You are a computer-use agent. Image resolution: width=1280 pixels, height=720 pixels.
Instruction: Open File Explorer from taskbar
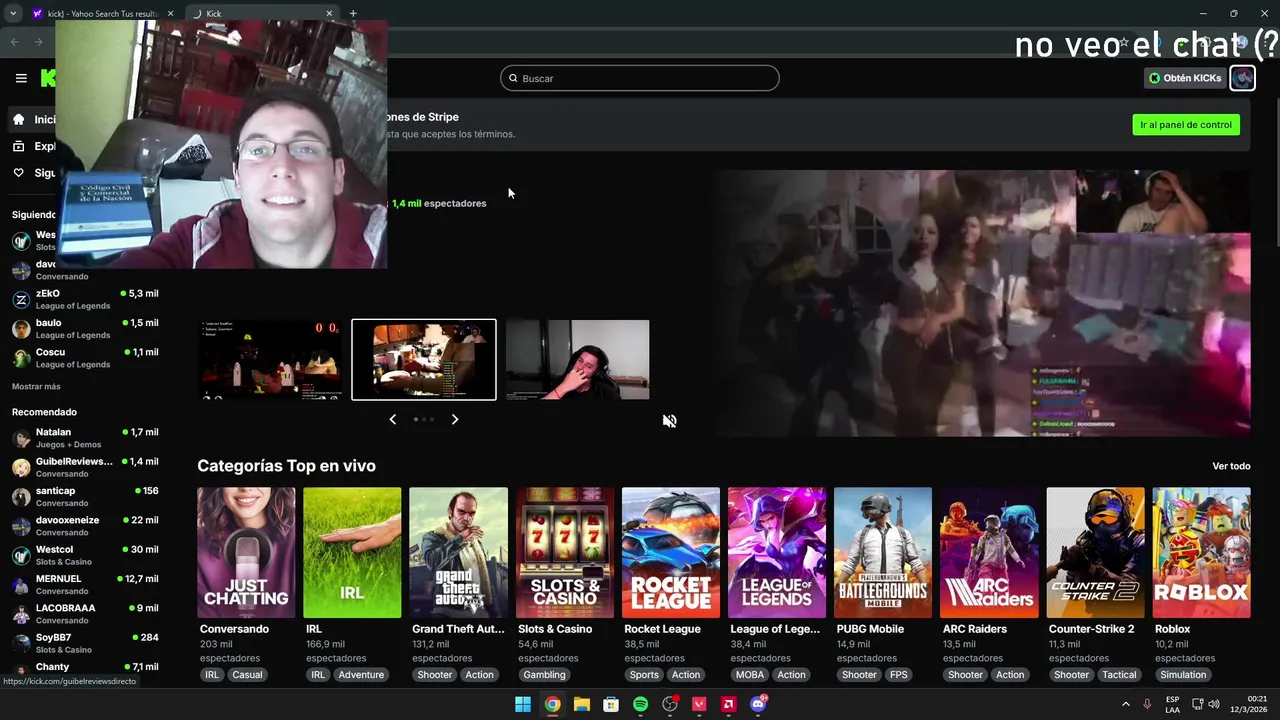coord(581,704)
